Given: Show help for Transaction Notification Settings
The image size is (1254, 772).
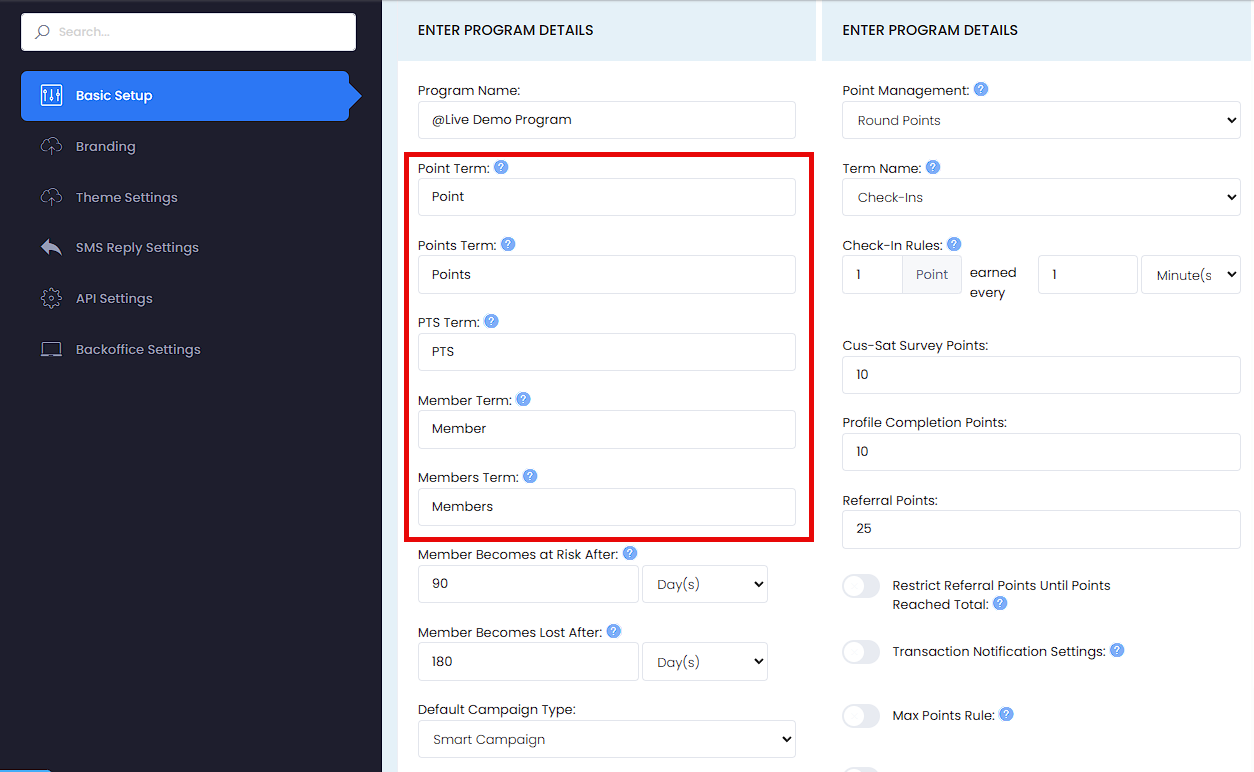Looking at the screenshot, I should (x=1117, y=650).
